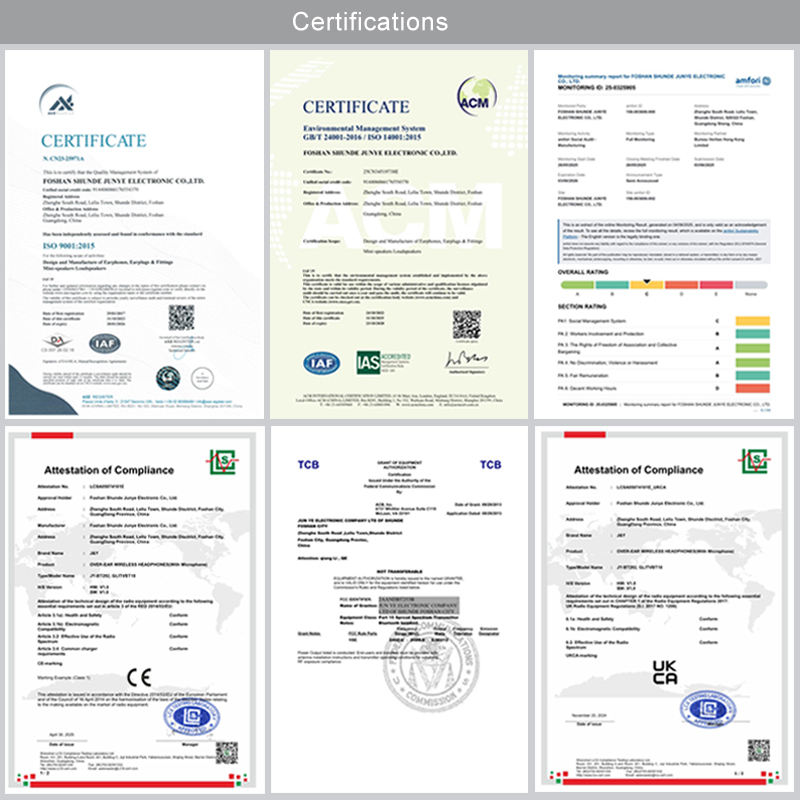Click teal swatch for Workers Involvement and Protection
This screenshot has width=800, height=800.
(753, 334)
